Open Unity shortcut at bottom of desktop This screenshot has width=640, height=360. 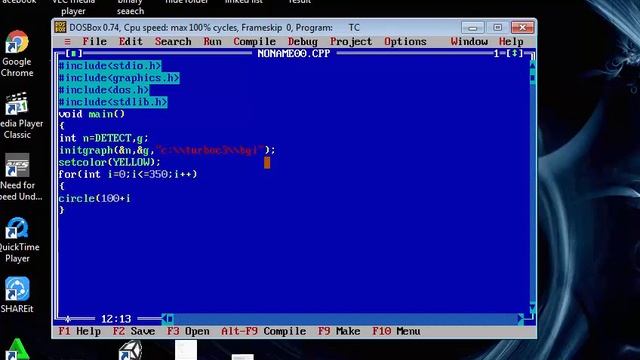tap(130, 351)
